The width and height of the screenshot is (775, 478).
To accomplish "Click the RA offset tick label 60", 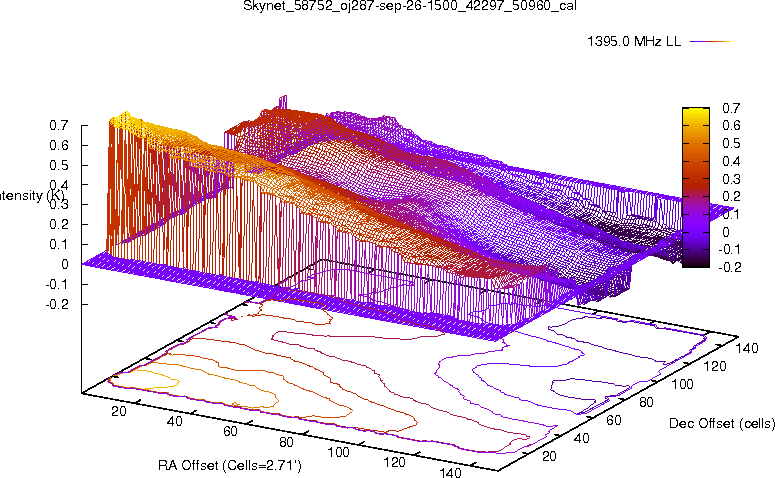I will click(x=230, y=432).
